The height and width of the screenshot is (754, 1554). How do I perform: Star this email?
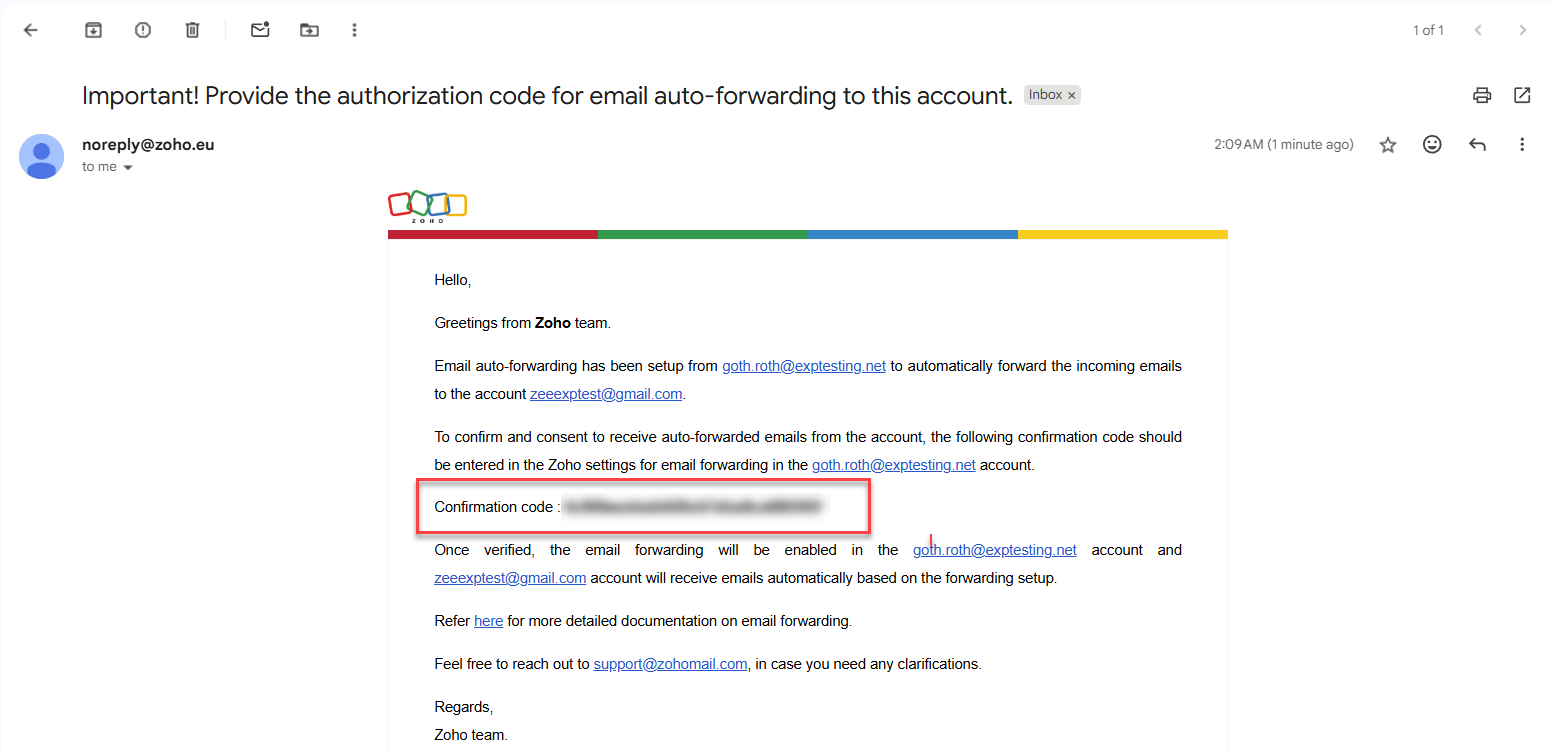click(x=1388, y=145)
